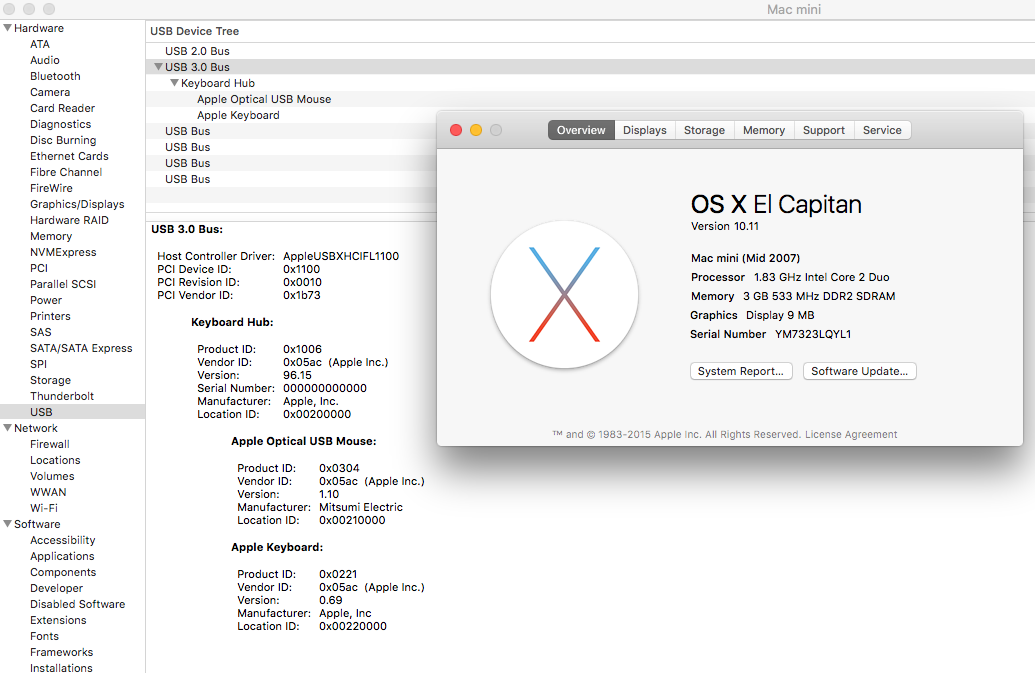Select Frameworks under Software

tap(61, 652)
